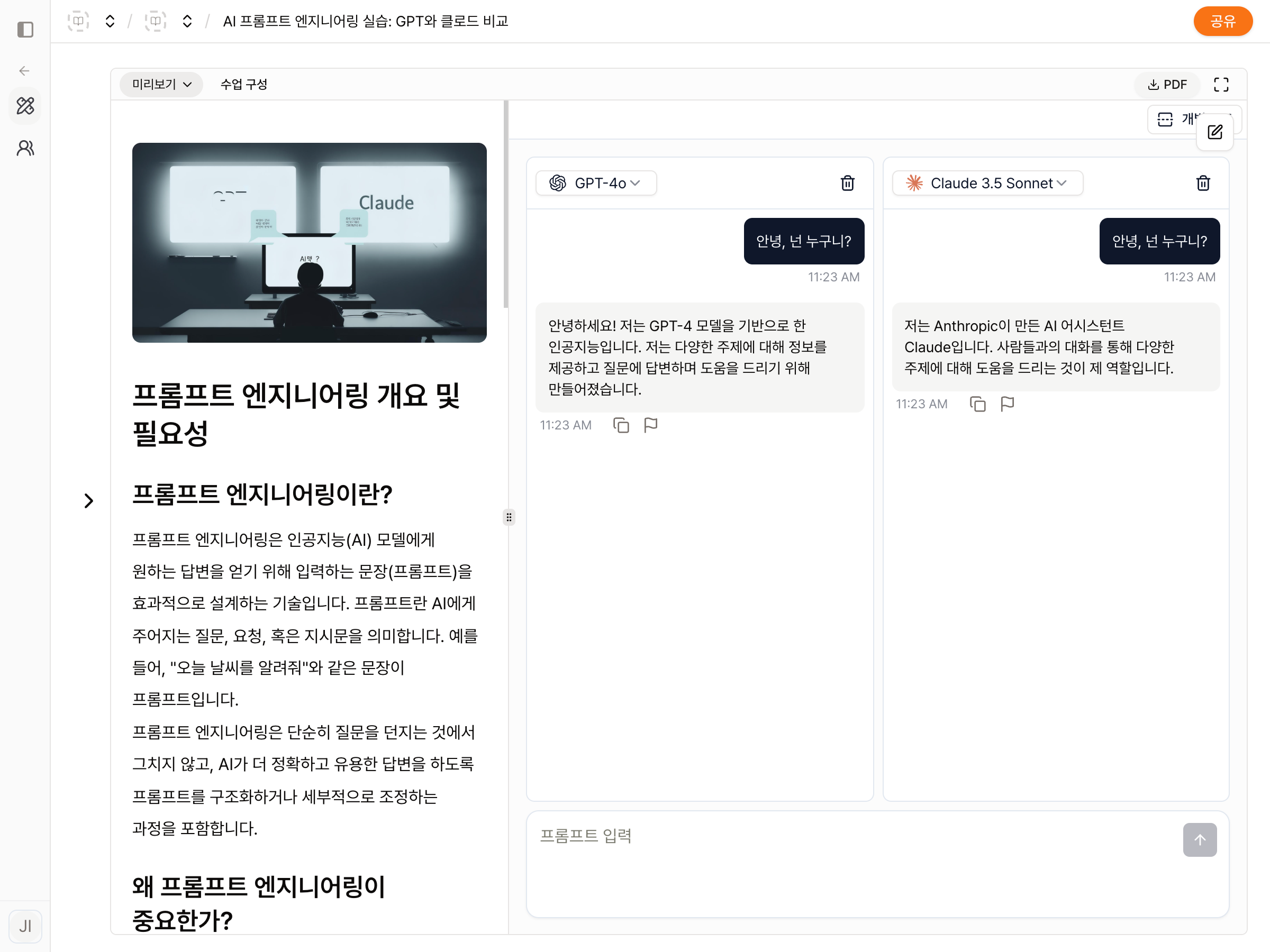Switch to the 수업 구성 tab
The image size is (1270, 952).
[244, 84]
